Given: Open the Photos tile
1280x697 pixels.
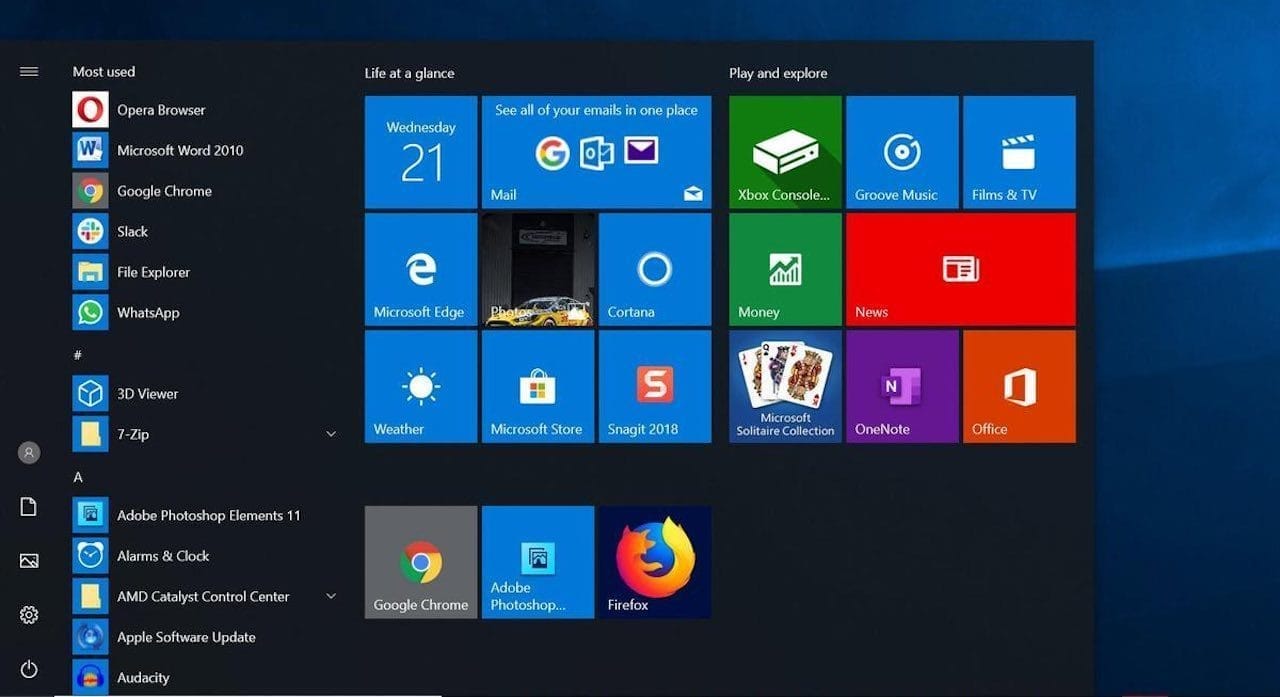Looking at the screenshot, I should [538, 269].
